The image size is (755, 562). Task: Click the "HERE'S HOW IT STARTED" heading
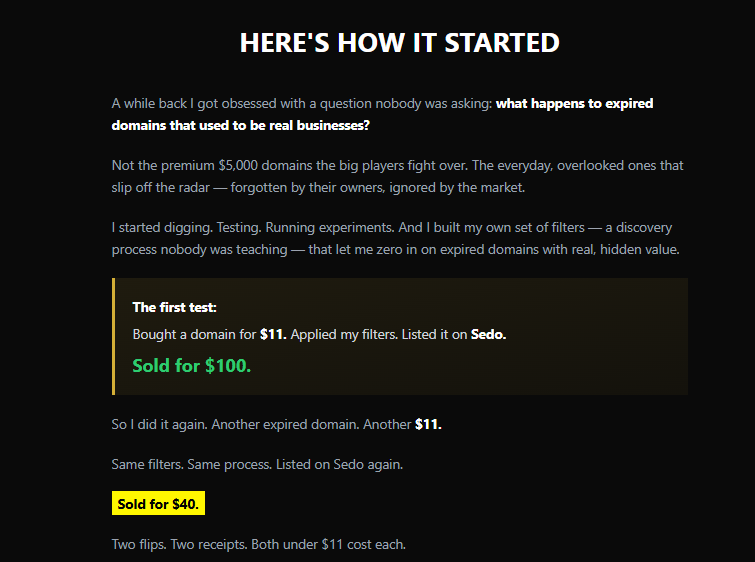(399, 43)
